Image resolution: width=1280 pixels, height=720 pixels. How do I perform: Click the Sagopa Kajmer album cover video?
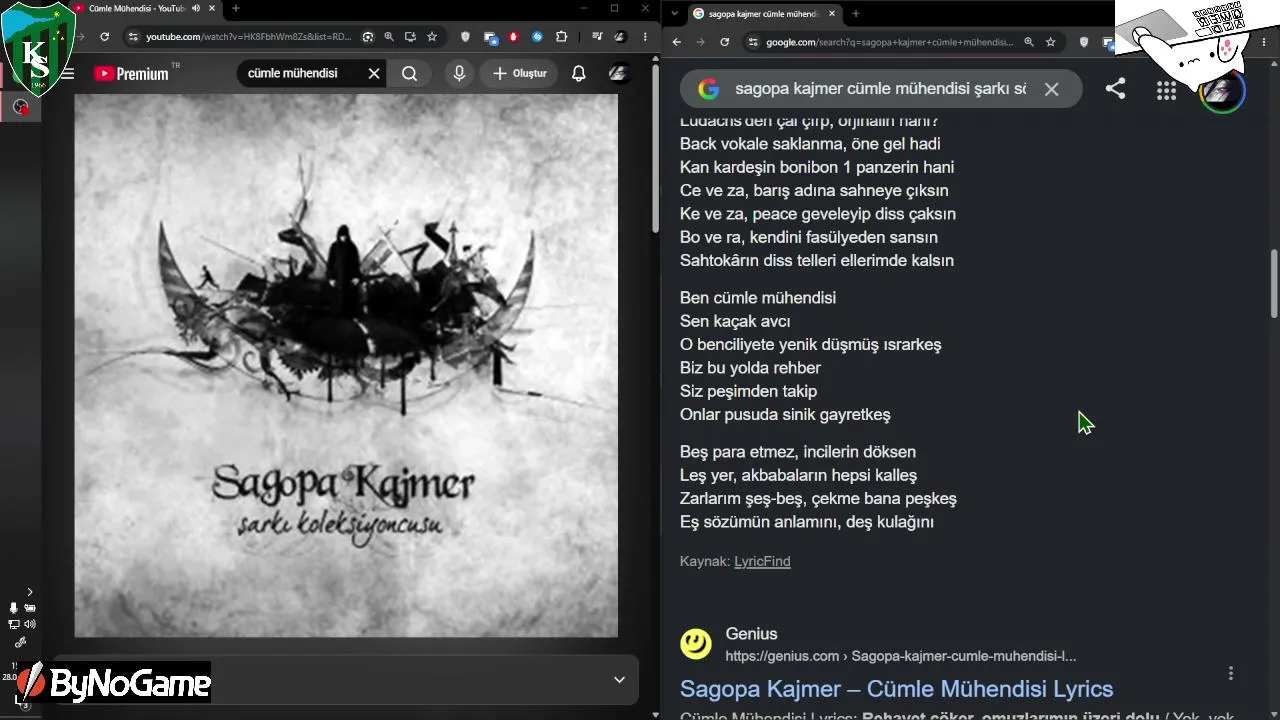pos(346,365)
